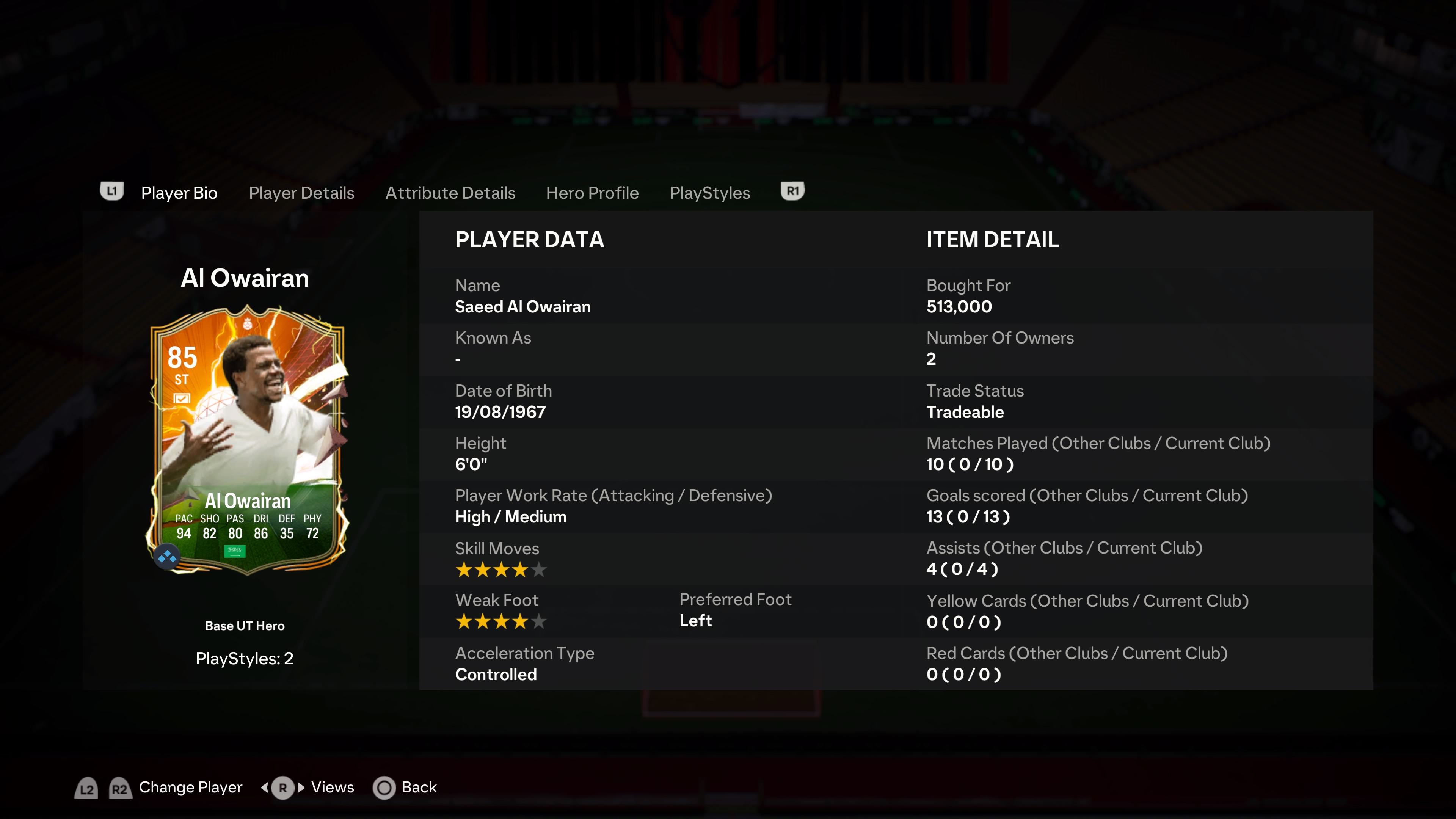Open the Player Details tab
This screenshot has width=1456, height=819.
tap(301, 193)
